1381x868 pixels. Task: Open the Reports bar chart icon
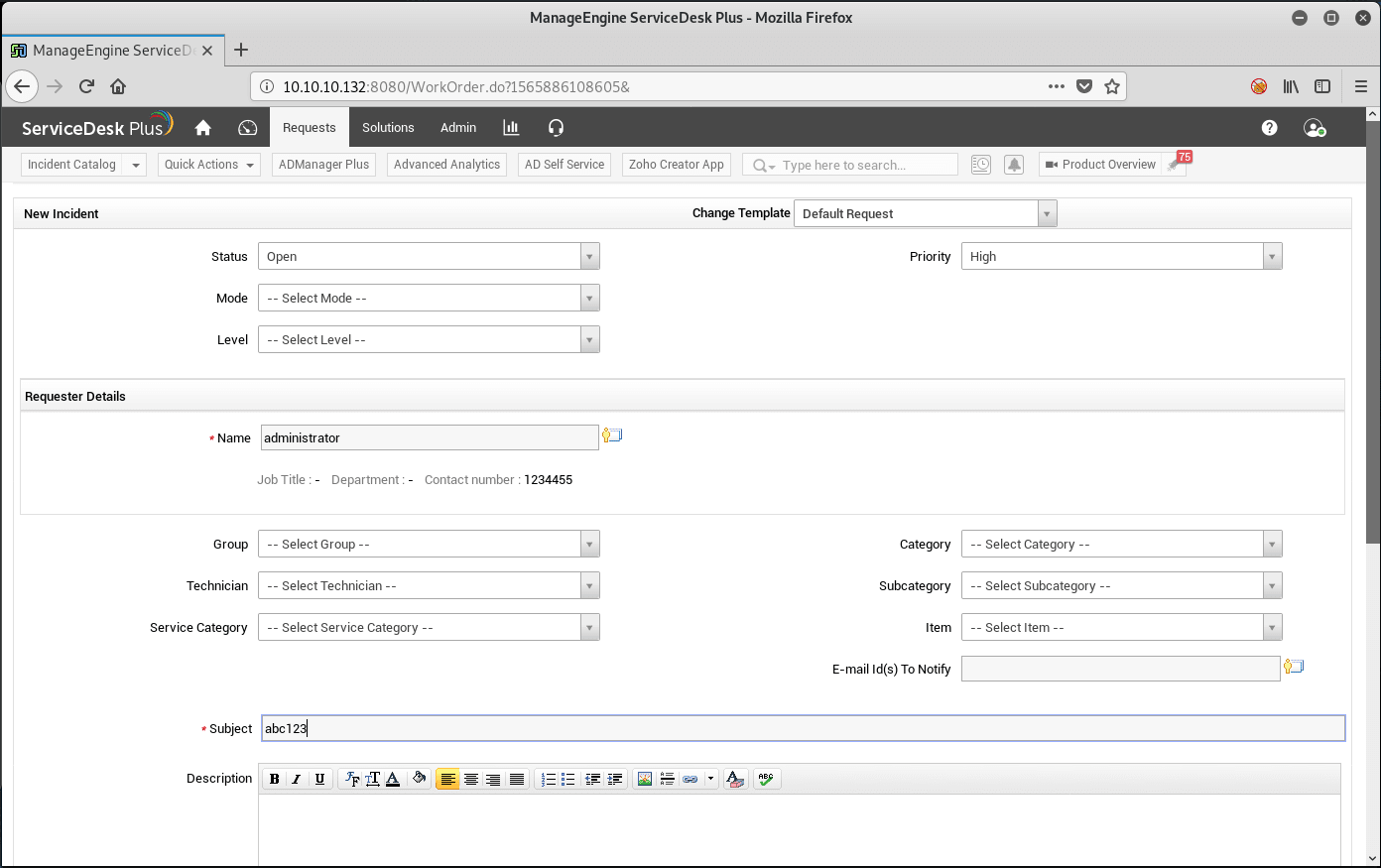(x=511, y=127)
